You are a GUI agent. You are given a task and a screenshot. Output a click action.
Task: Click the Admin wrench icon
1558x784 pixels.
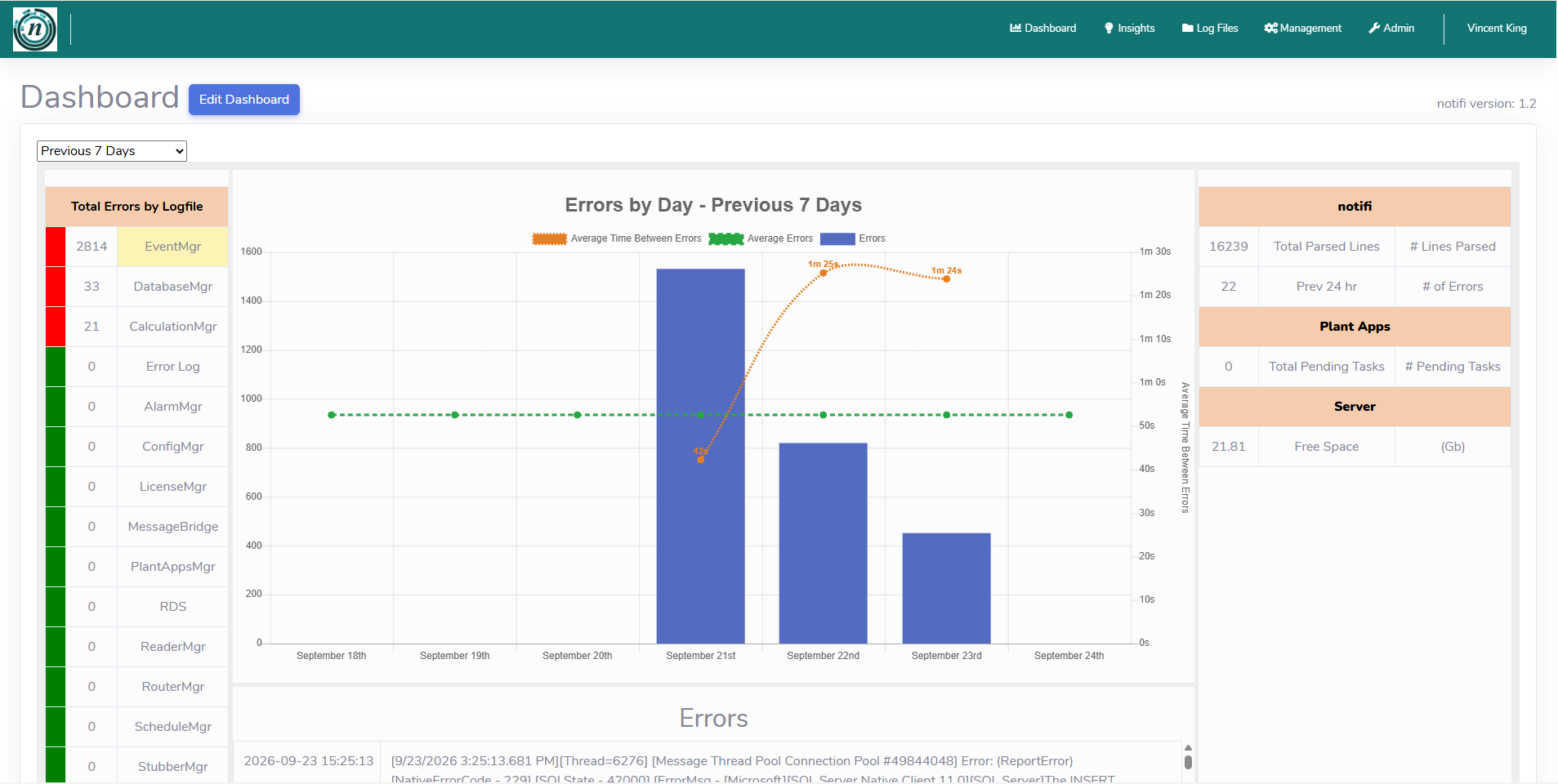pyautogui.click(x=1374, y=28)
